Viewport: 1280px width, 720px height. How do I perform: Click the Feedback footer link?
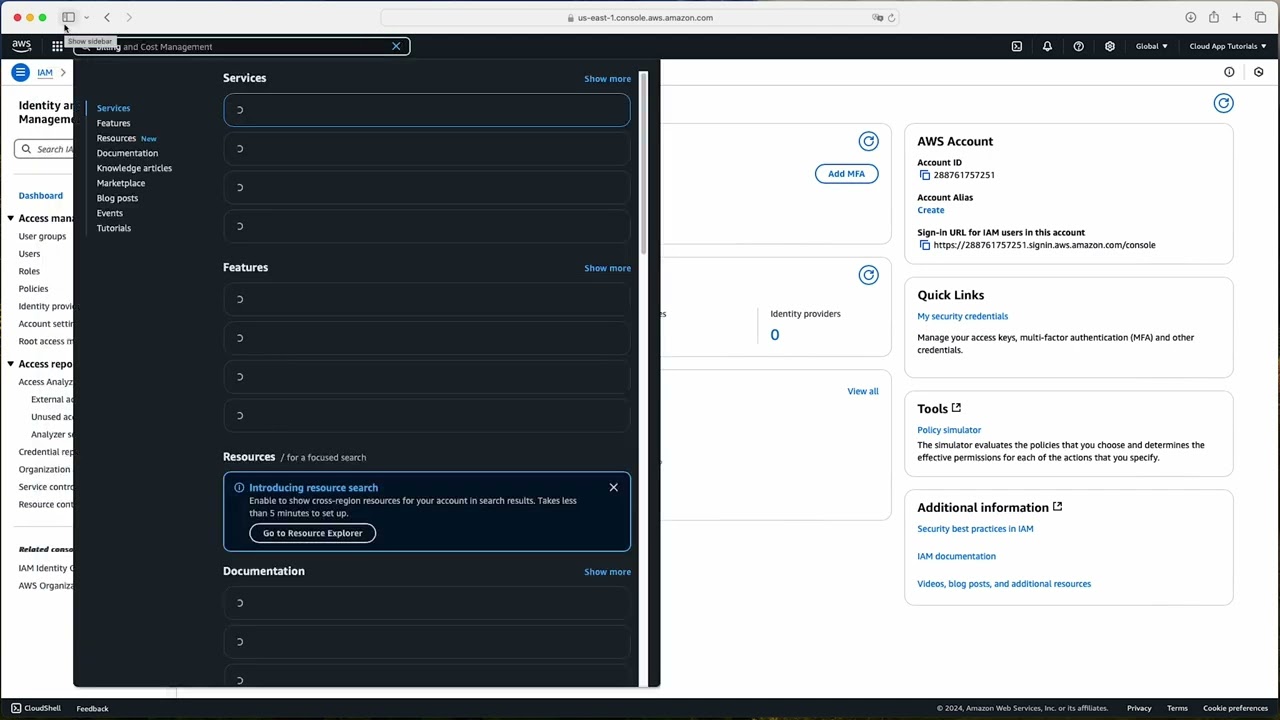pos(92,709)
